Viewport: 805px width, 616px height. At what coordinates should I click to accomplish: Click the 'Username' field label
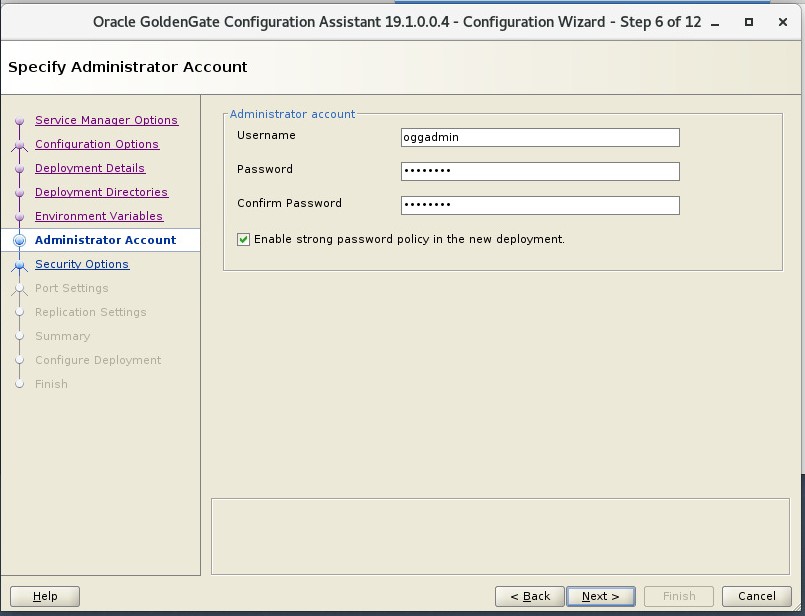(266, 136)
